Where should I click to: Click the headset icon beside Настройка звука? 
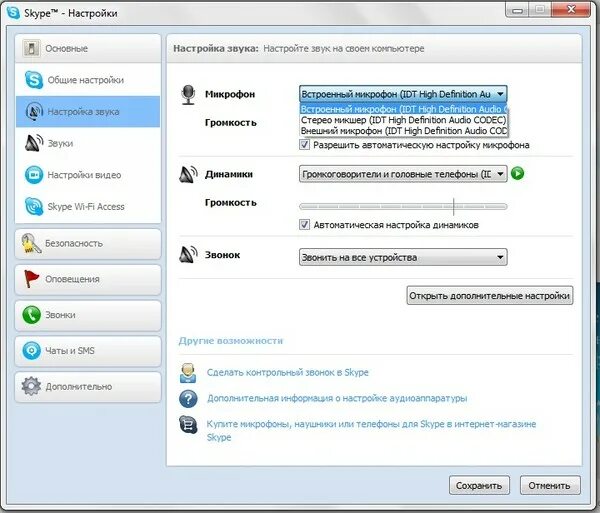(x=34, y=111)
